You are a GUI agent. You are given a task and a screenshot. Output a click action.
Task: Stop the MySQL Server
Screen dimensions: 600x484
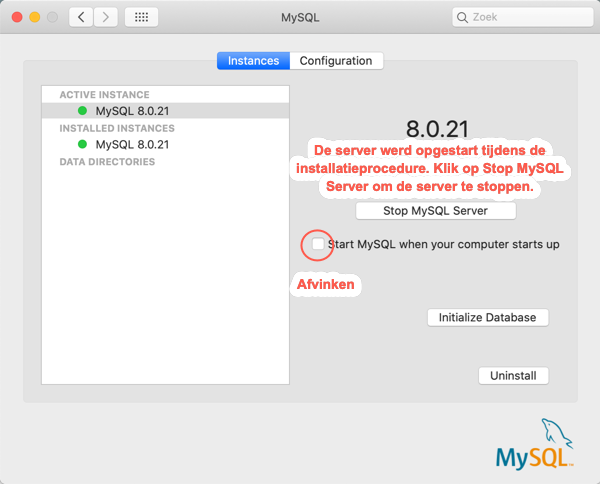coord(436,211)
